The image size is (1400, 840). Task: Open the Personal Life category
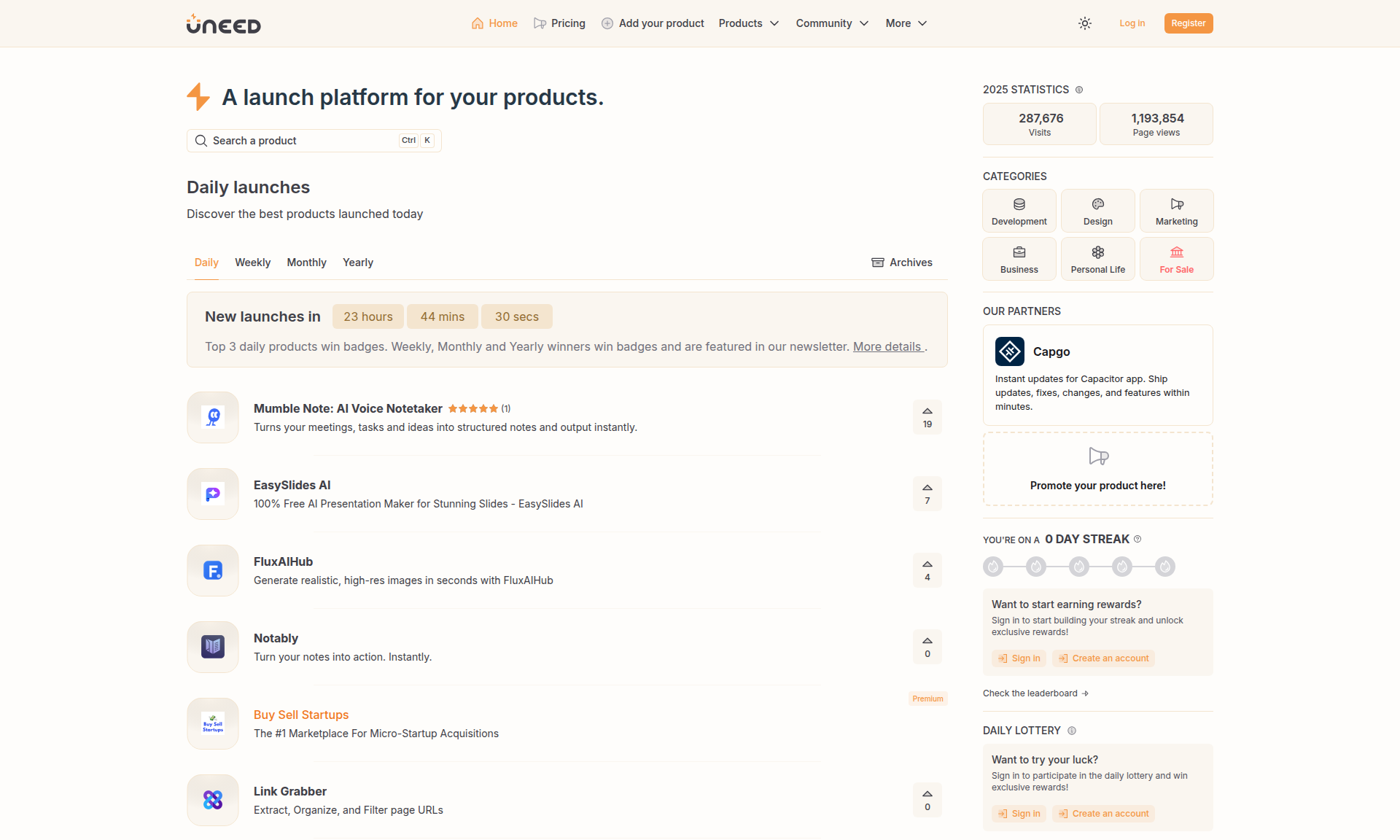[1098, 259]
